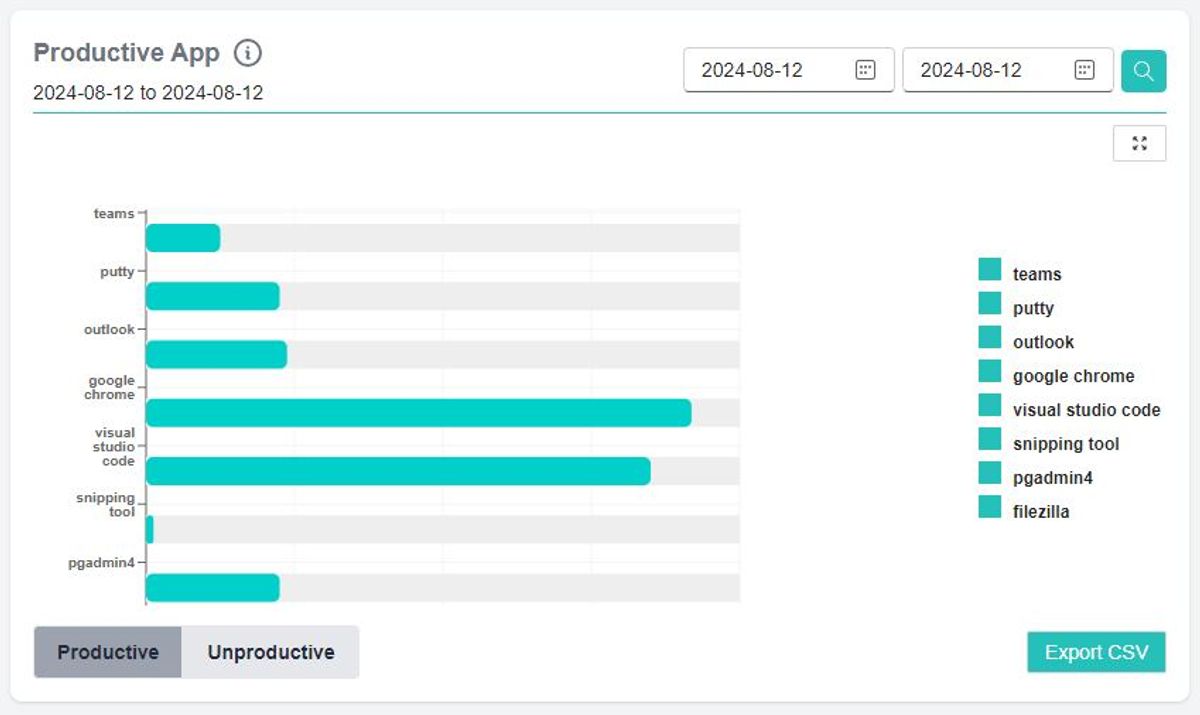The image size is (1200, 715).
Task: Toggle putty legend color swatch
Action: coord(990,303)
